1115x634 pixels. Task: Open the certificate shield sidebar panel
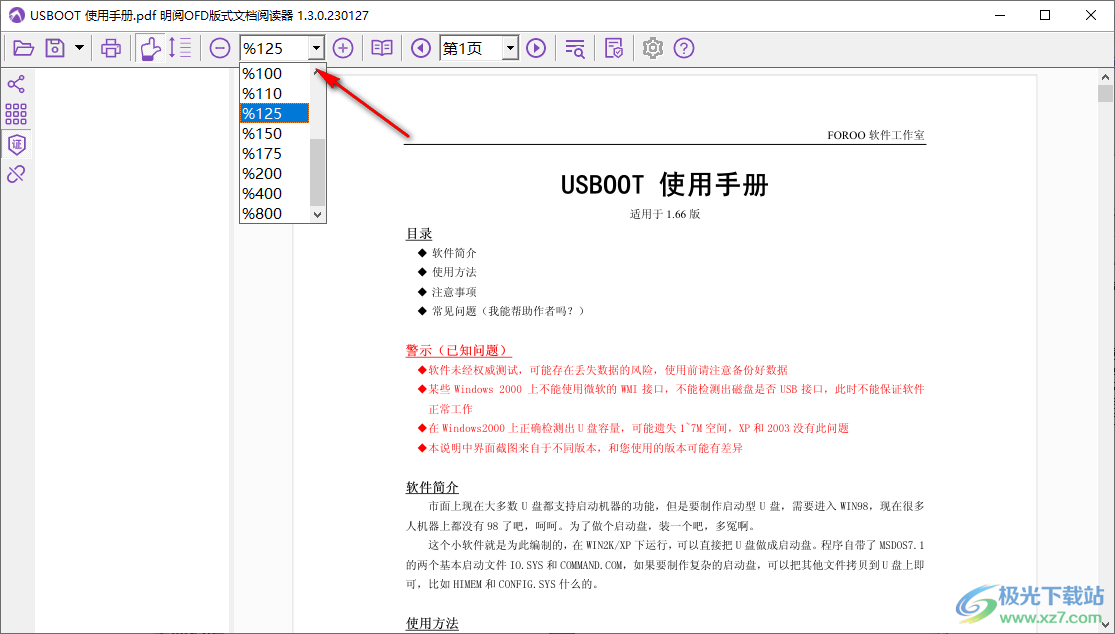[16, 144]
